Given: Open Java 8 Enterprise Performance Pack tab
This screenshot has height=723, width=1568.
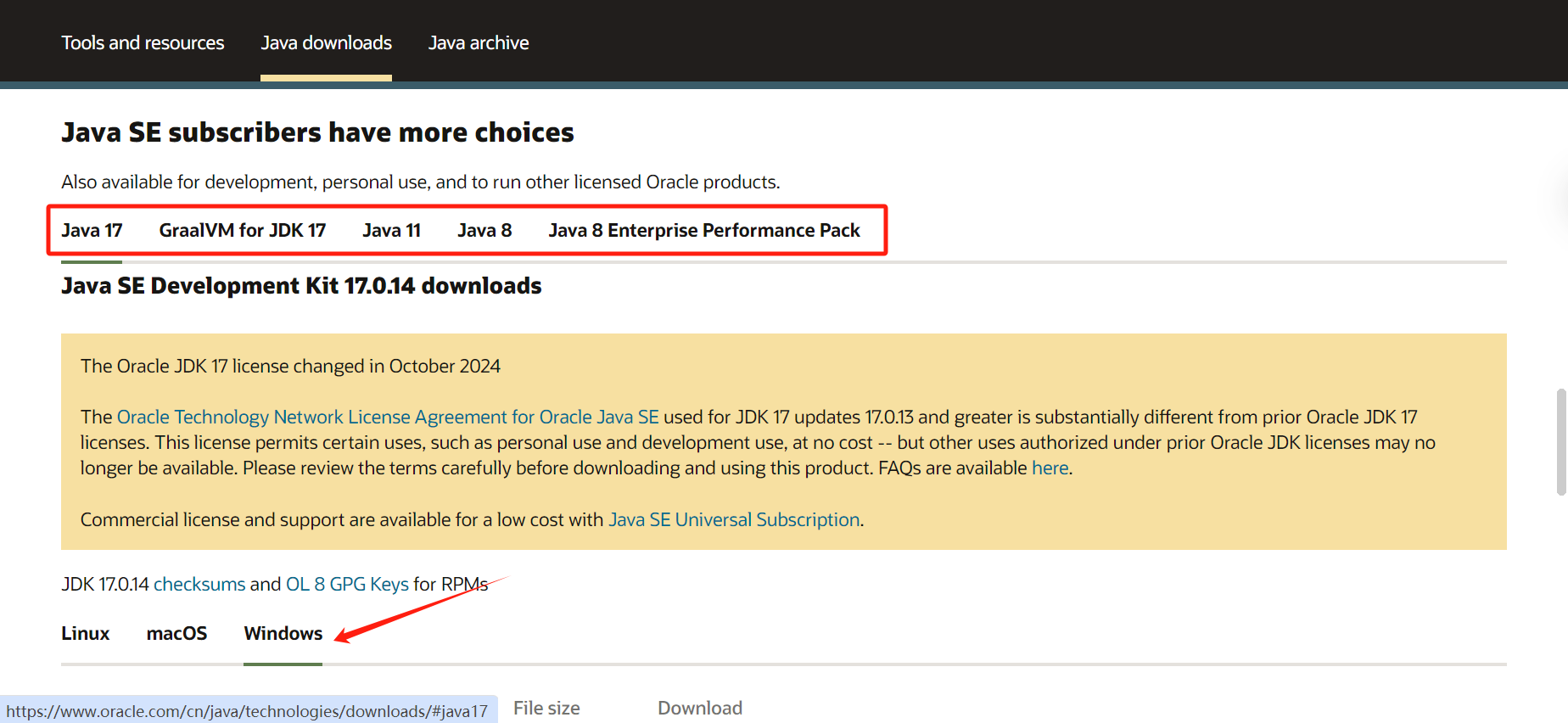Looking at the screenshot, I should pos(703,231).
